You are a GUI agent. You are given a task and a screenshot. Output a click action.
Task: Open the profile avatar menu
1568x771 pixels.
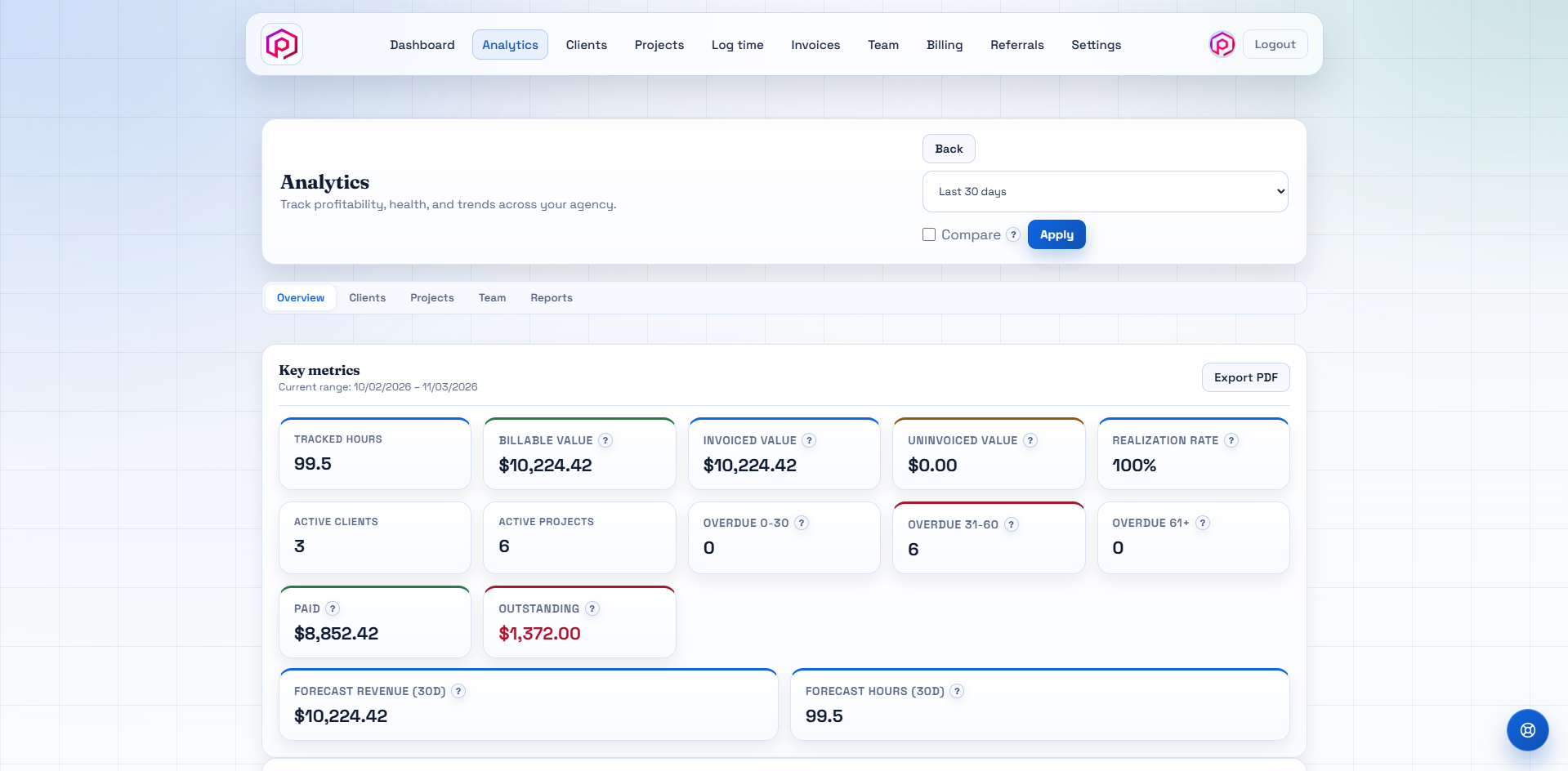tap(1221, 44)
